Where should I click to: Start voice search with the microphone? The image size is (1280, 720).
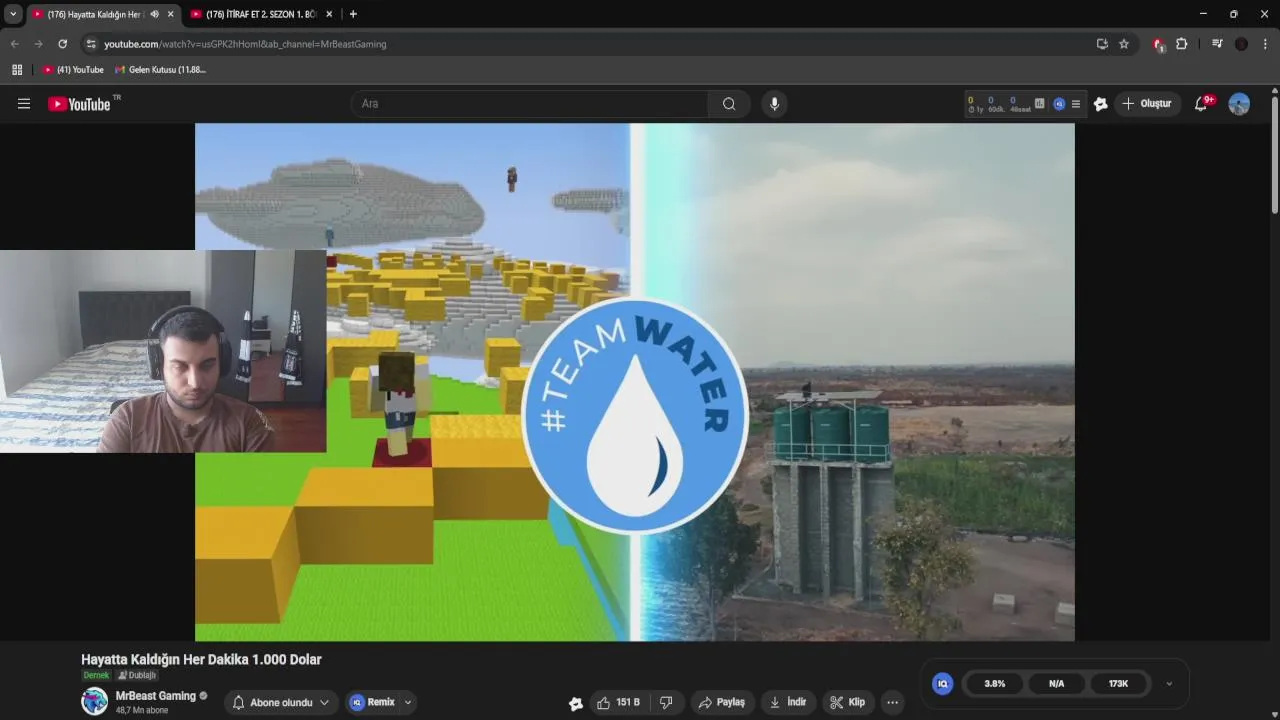pos(773,104)
